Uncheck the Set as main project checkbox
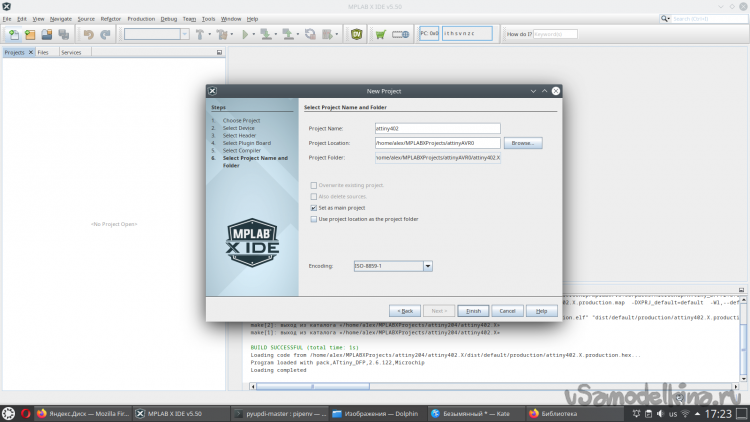Image resolution: width=750 pixels, height=422 pixels. click(x=314, y=208)
